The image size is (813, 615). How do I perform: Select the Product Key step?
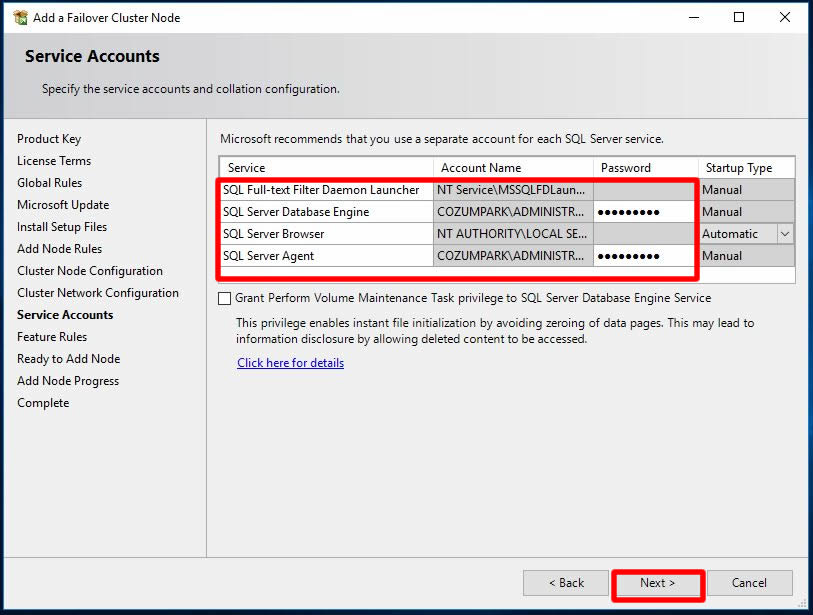coord(49,139)
